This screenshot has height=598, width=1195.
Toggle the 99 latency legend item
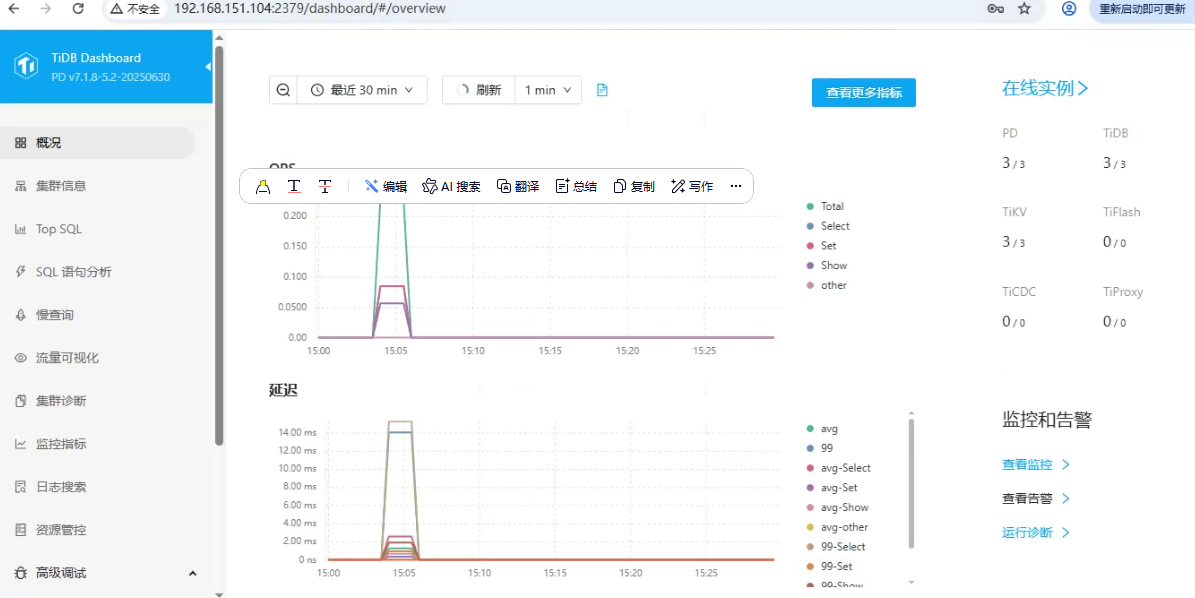click(820, 449)
